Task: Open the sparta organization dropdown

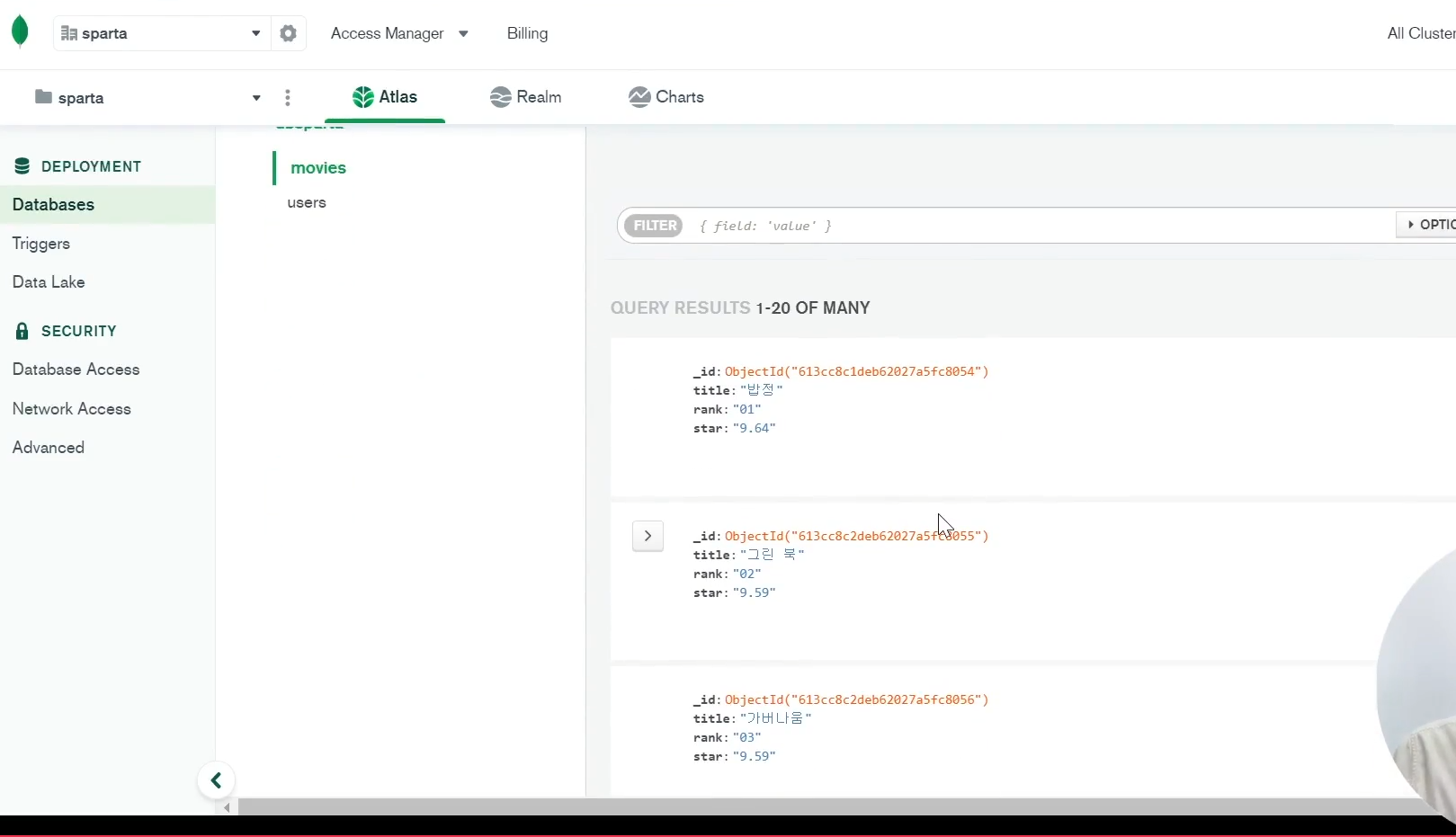Action: (x=162, y=33)
